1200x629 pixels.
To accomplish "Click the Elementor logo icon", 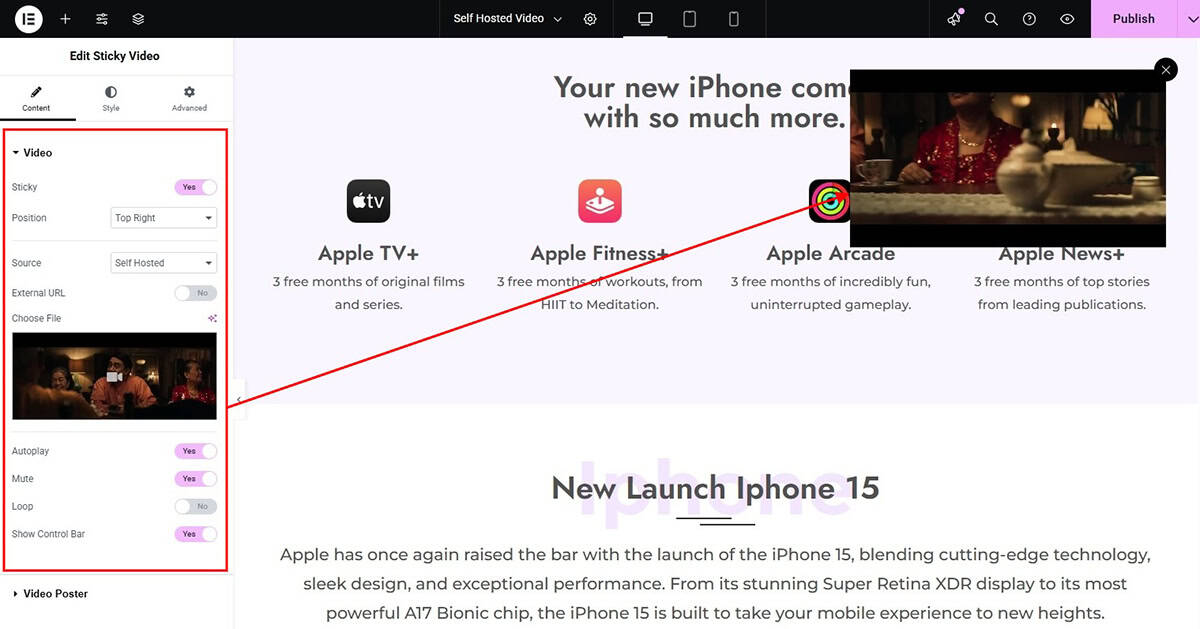I will click(x=29, y=19).
